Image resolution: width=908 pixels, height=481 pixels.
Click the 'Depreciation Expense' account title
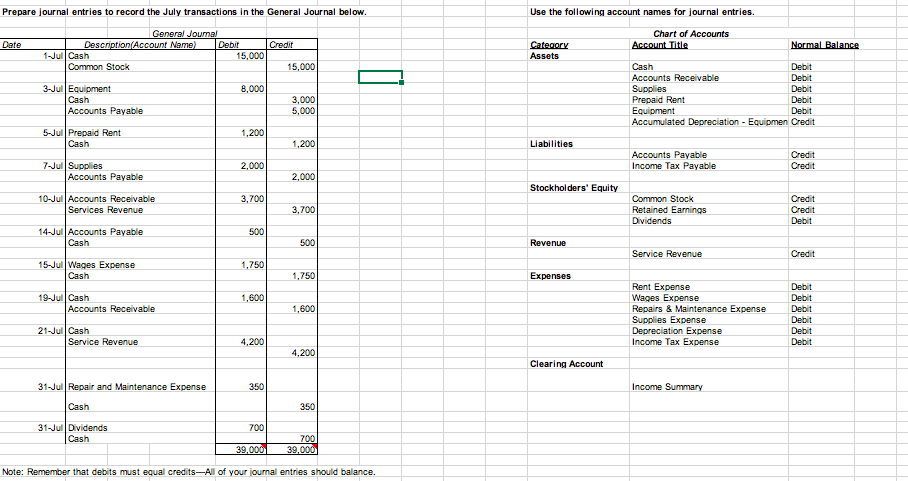[676, 331]
